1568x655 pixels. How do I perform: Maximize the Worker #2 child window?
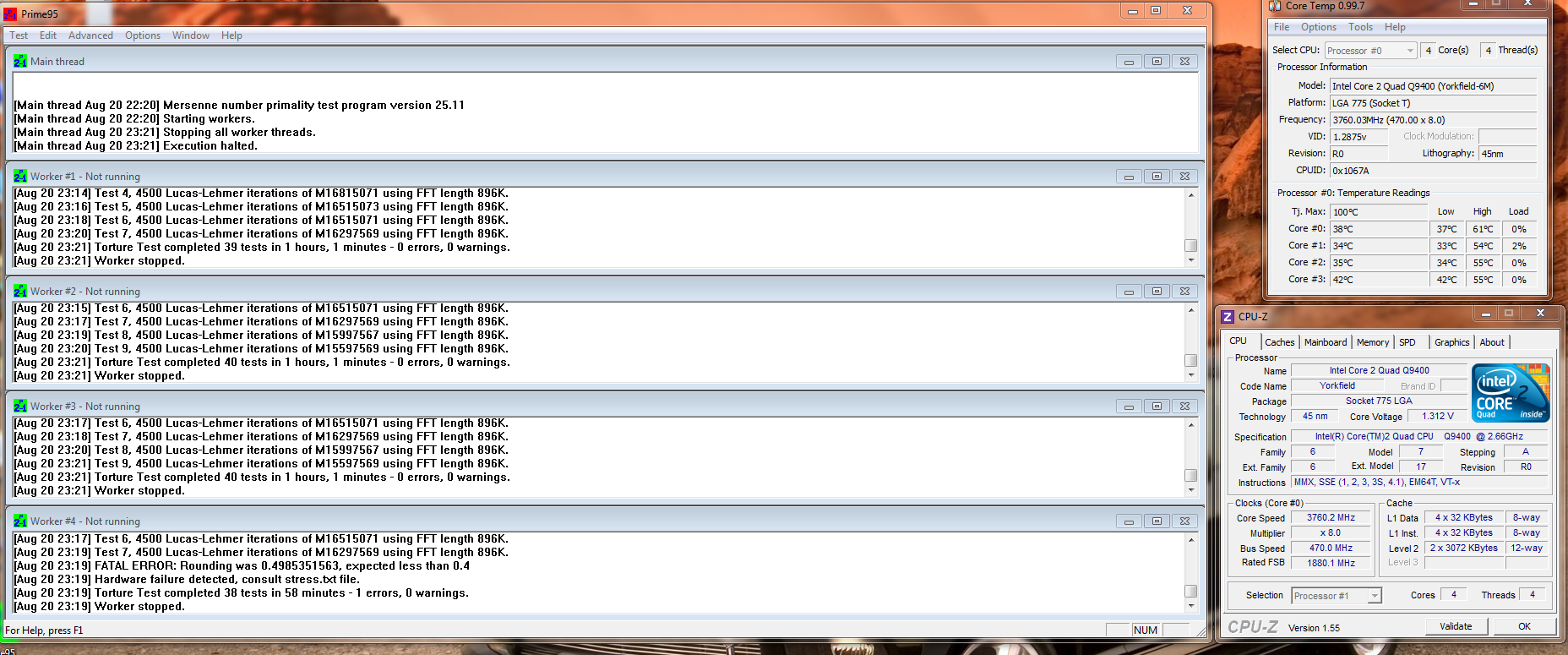pos(1157,292)
